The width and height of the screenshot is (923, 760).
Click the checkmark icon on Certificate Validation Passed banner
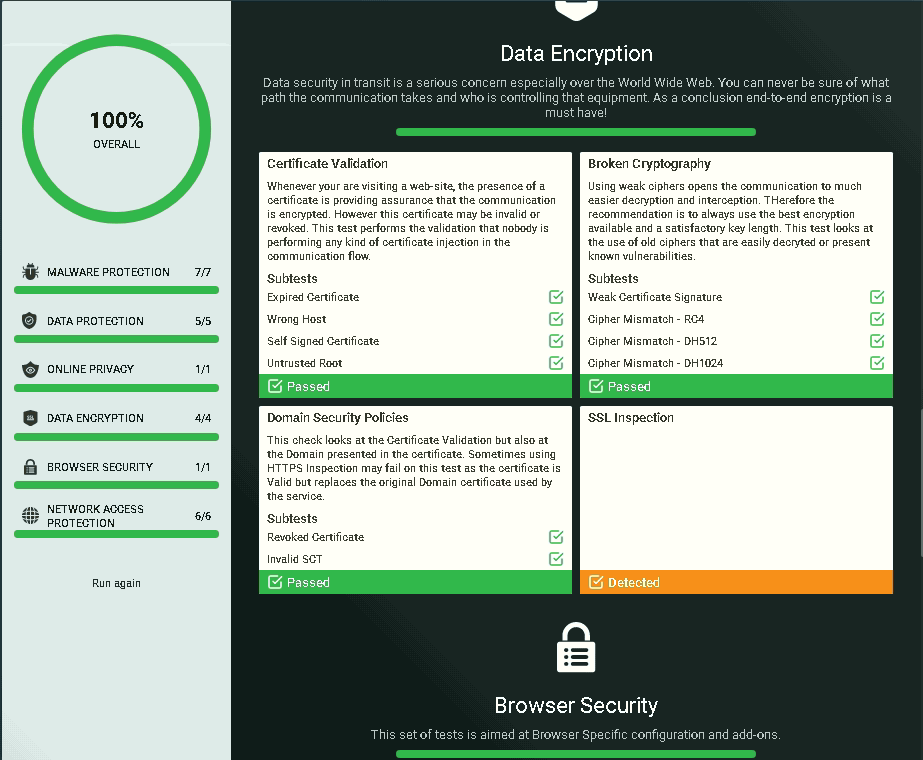tap(275, 386)
